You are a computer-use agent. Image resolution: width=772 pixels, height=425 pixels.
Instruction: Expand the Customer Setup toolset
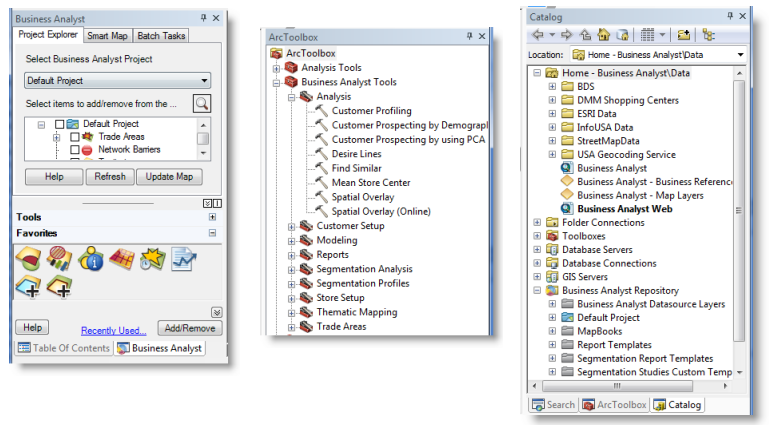[291, 227]
